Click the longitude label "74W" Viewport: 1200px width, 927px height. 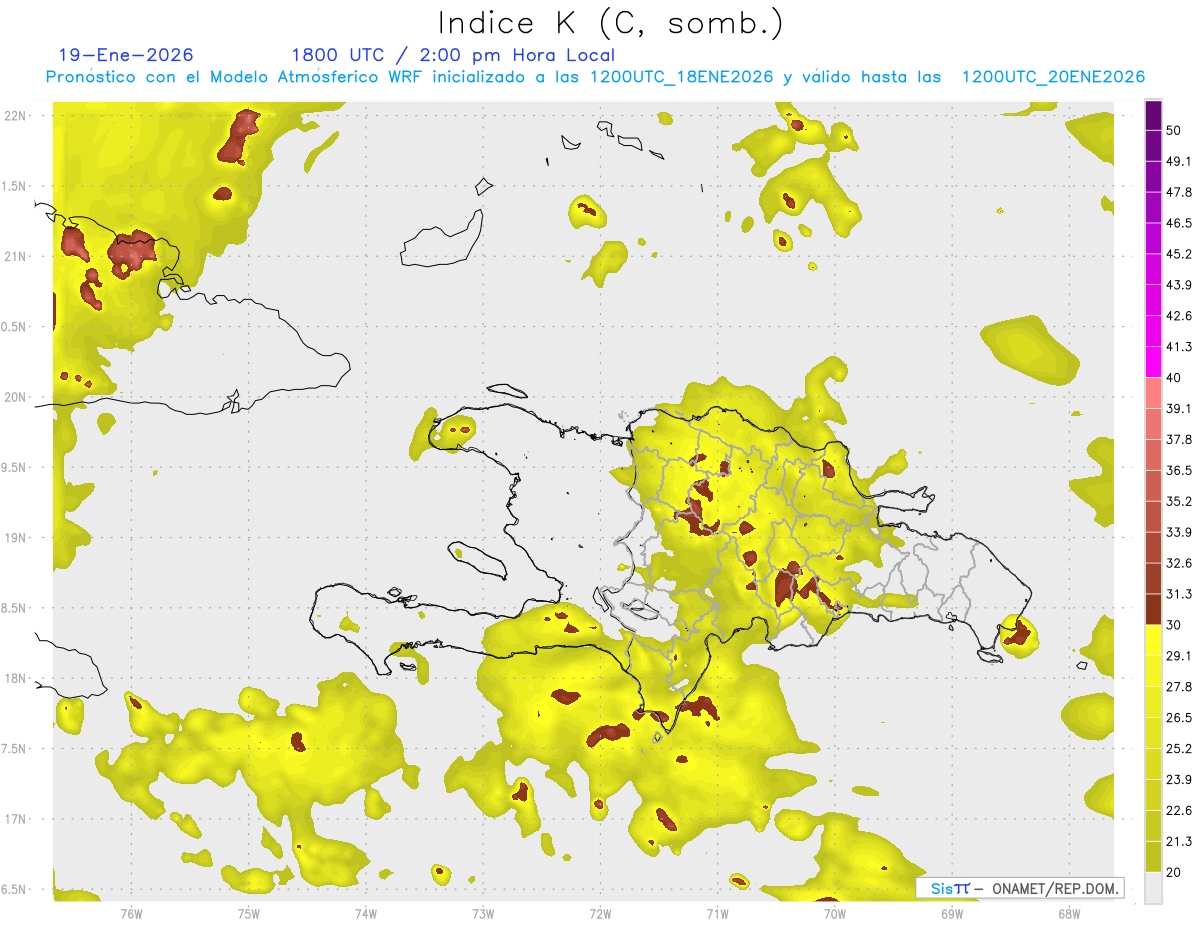click(x=366, y=913)
